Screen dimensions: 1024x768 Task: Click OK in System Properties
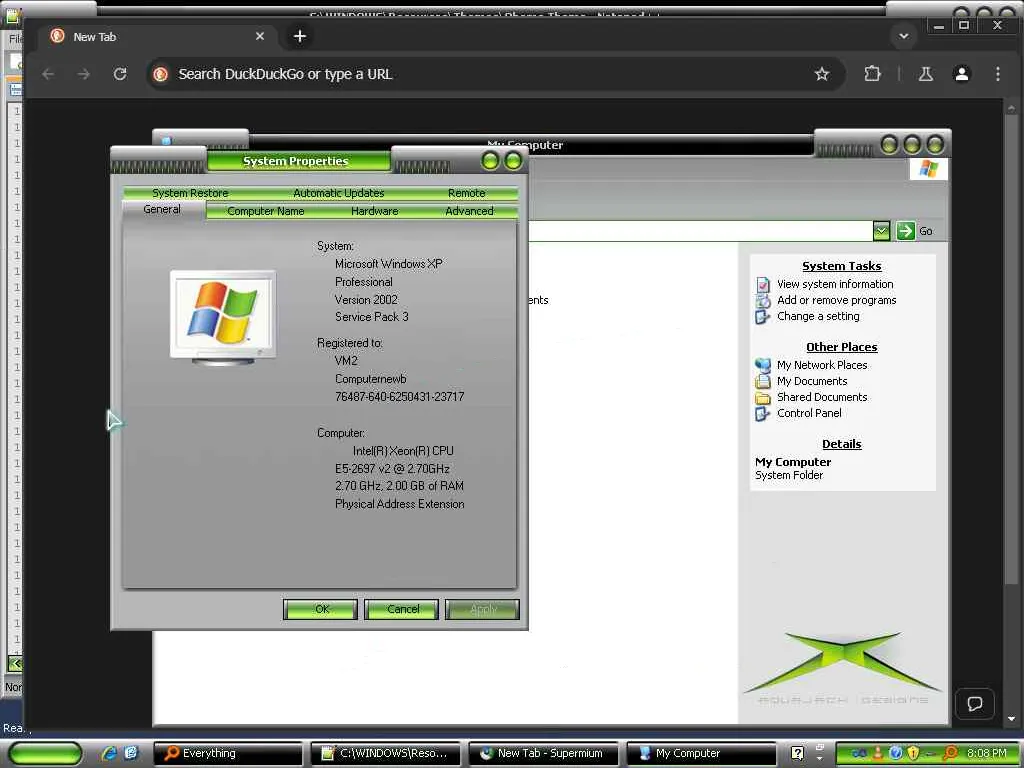321,609
